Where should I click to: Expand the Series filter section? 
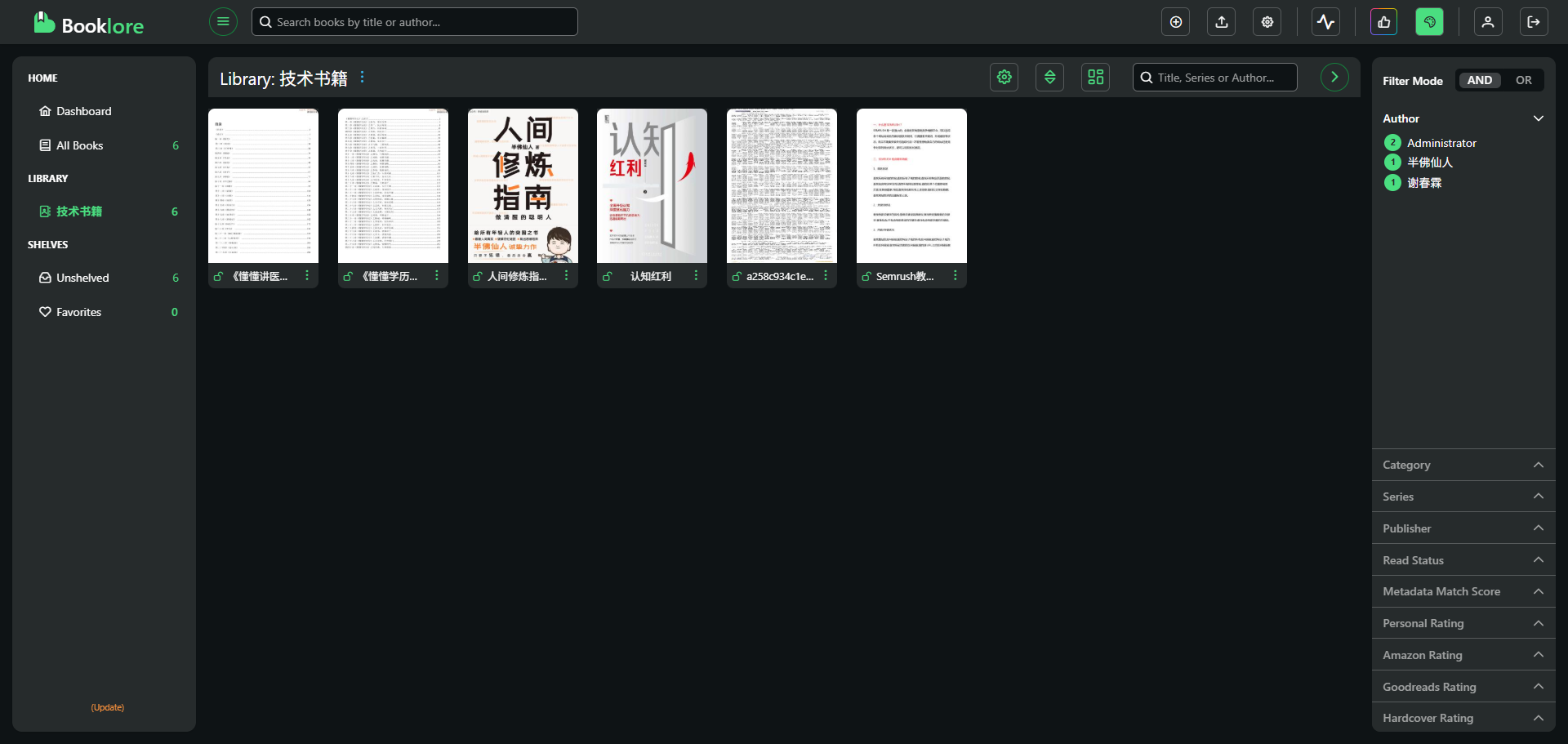(x=1463, y=497)
